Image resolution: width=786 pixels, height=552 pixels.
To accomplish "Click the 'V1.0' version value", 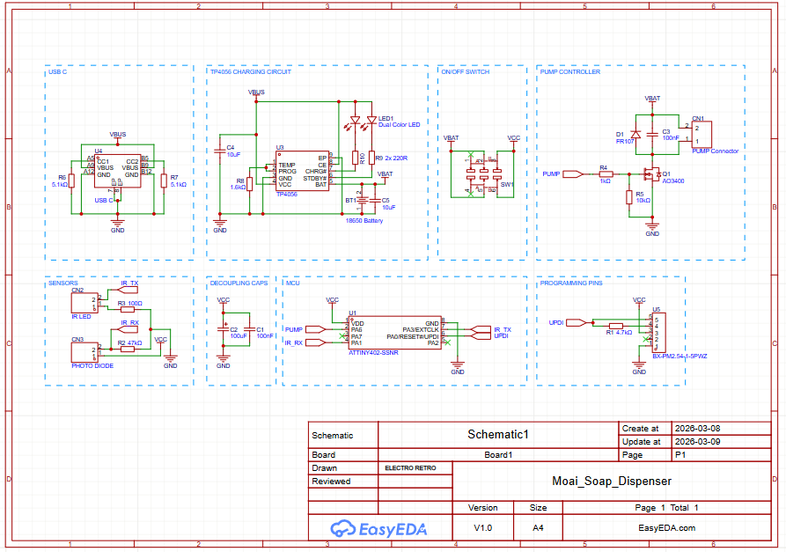I will (x=483, y=528).
